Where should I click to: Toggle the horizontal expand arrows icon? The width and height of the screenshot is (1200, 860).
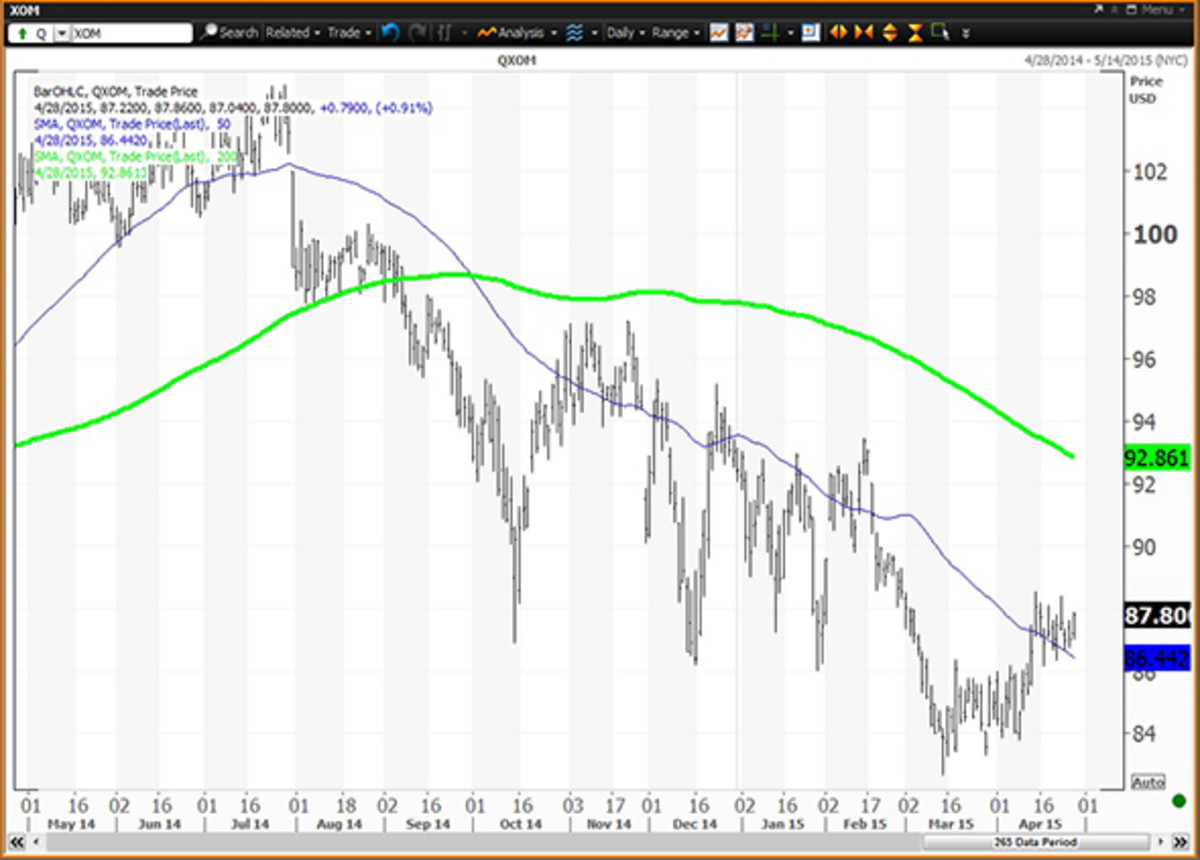tap(837, 32)
